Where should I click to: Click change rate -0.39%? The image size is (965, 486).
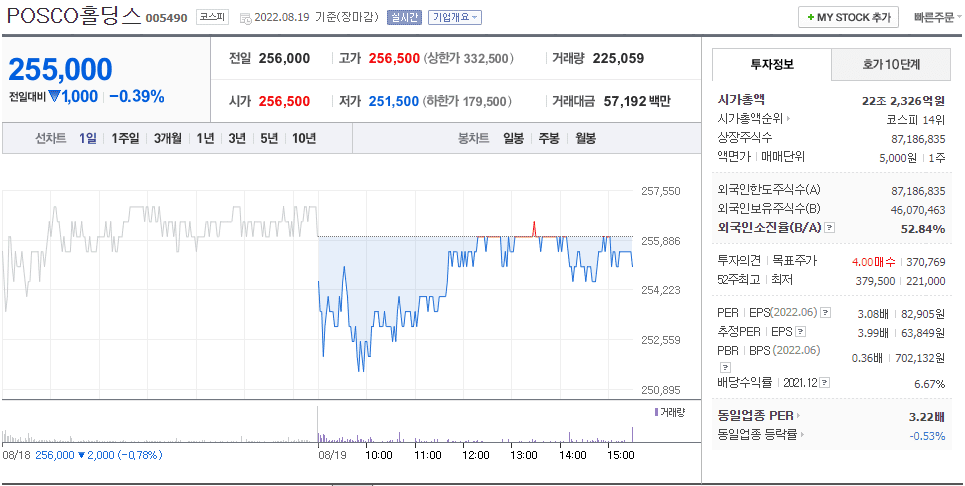[137, 97]
